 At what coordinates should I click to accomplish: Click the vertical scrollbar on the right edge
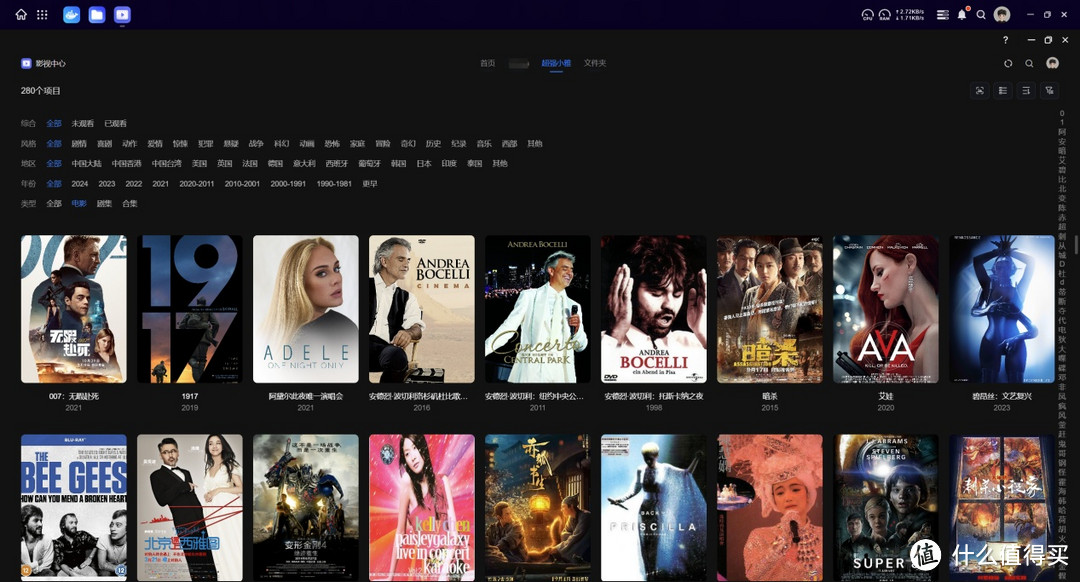[1076, 245]
